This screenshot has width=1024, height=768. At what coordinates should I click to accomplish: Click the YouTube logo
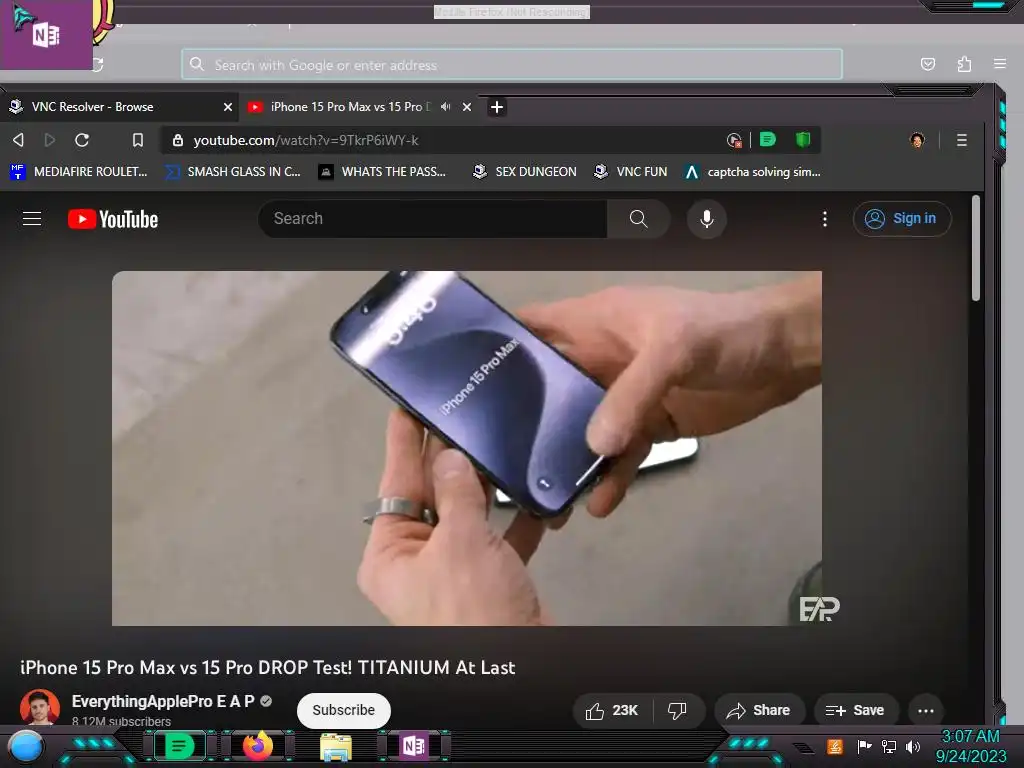click(113, 219)
